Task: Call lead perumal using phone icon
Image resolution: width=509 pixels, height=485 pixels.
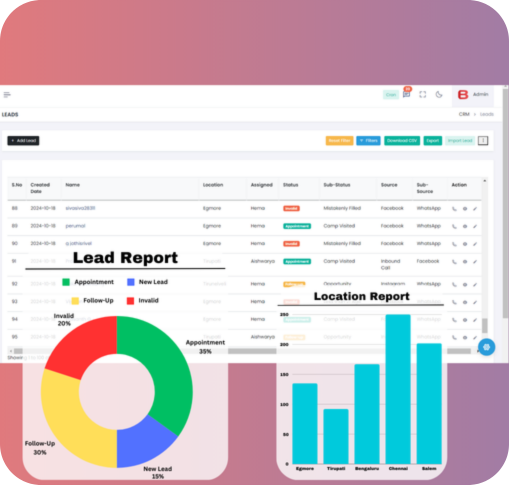Action: (454, 226)
